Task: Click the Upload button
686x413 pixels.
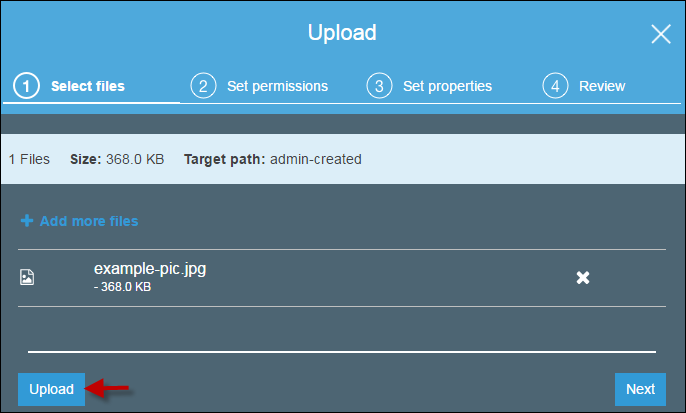Action: 51,389
